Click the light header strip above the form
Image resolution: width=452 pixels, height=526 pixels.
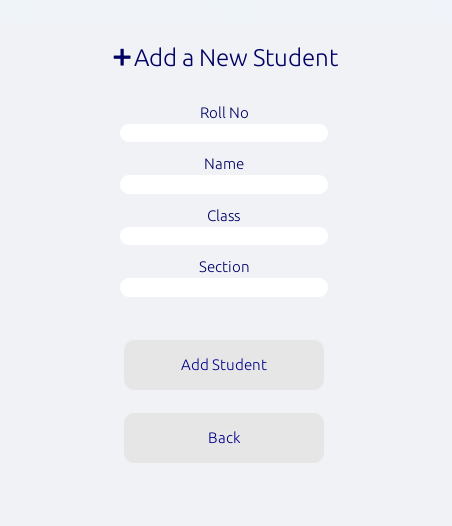(x=226, y=11)
